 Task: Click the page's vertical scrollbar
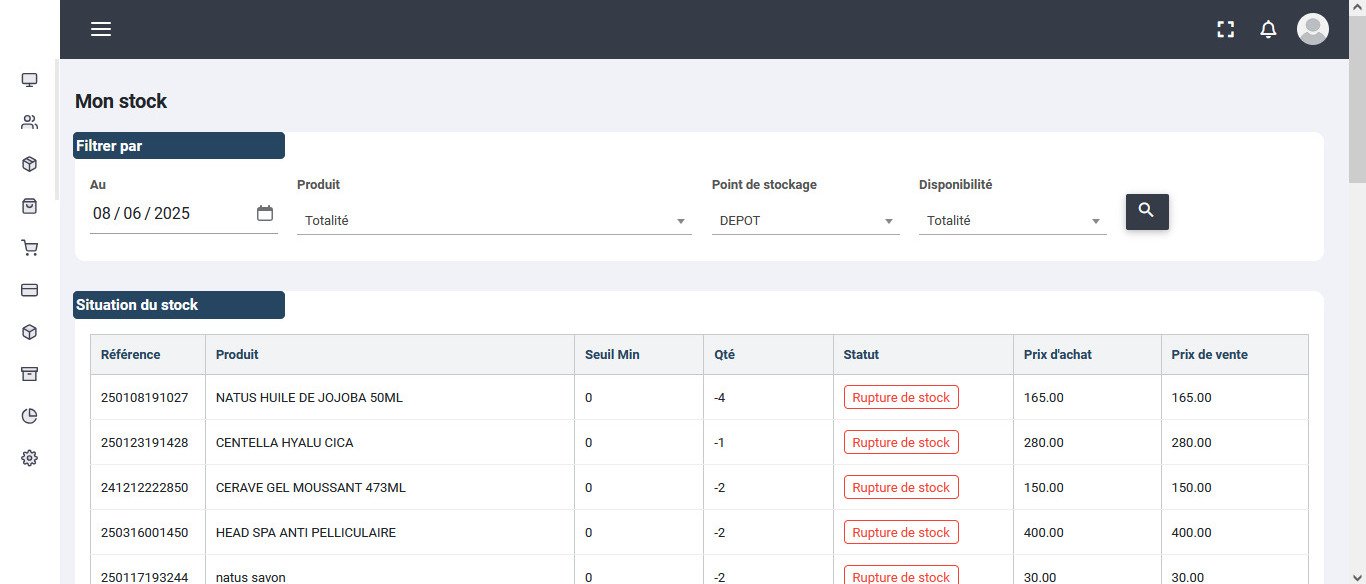tap(1357, 120)
